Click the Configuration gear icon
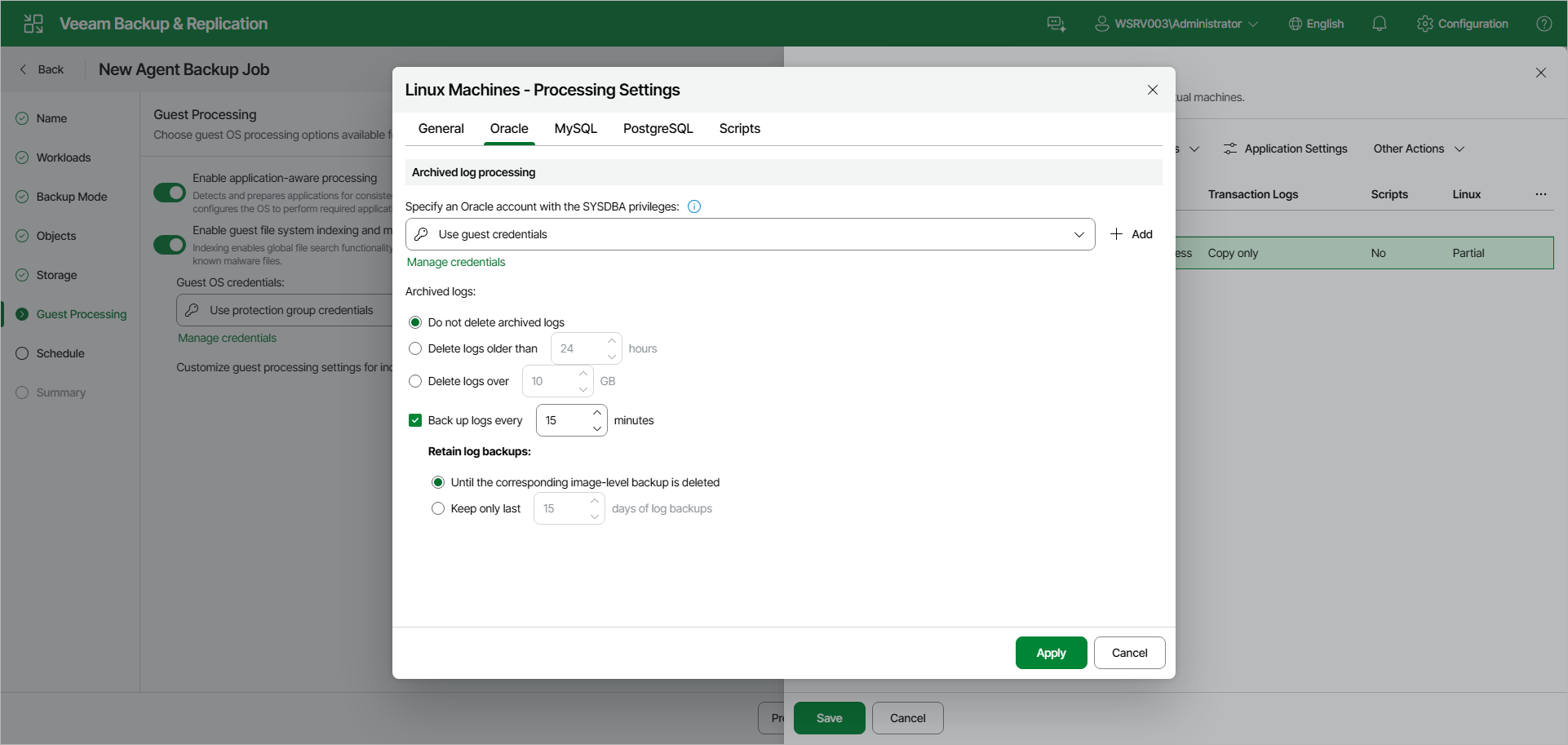The height and width of the screenshot is (745, 1568). coord(1424,24)
